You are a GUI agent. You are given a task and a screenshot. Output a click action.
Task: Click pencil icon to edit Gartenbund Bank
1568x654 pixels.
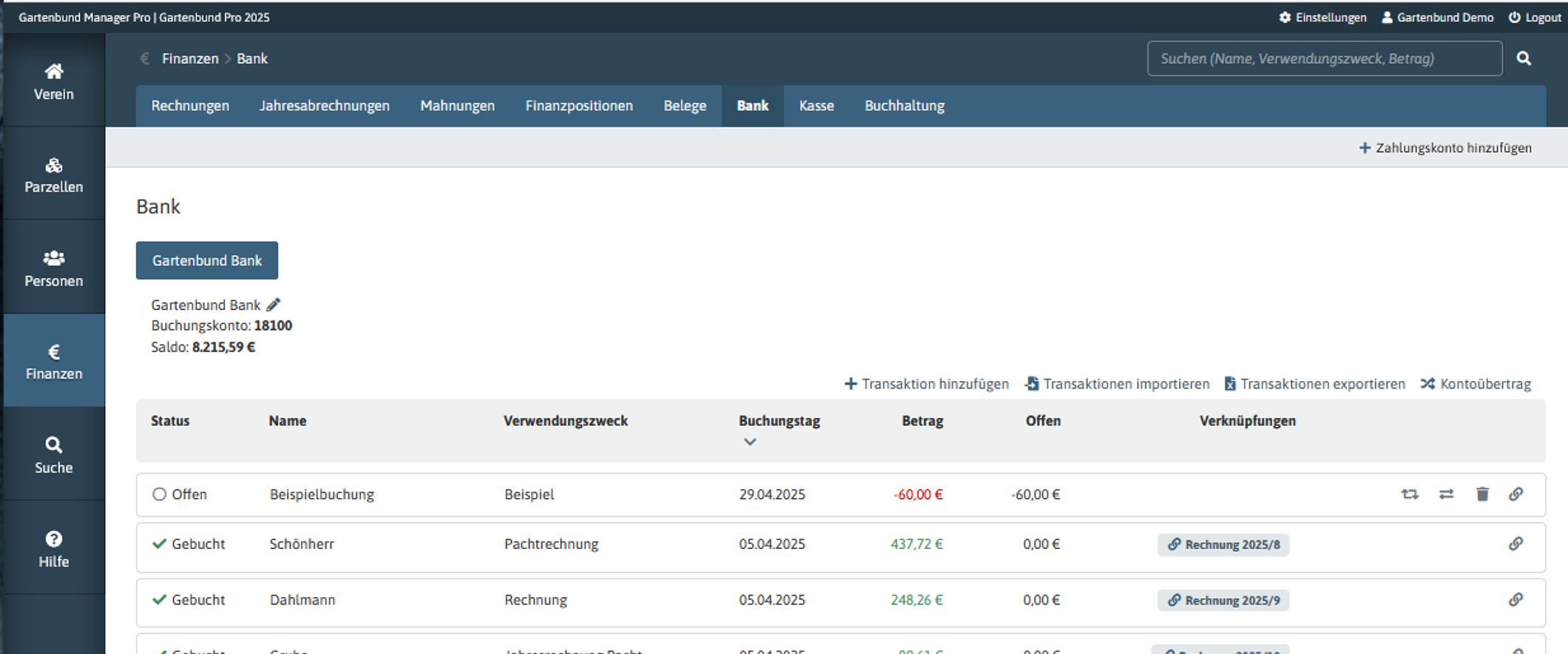coord(274,305)
